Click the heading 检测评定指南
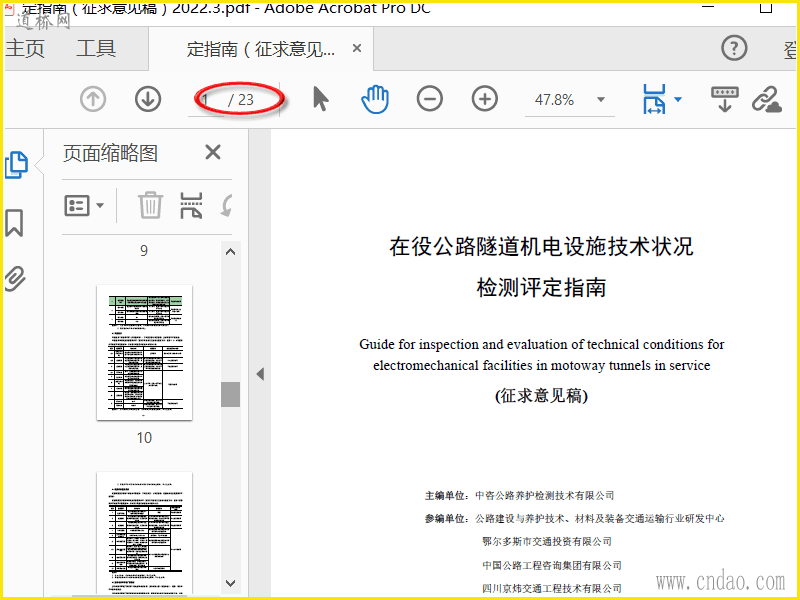This screenshot has height=600, width=800. 541,288
